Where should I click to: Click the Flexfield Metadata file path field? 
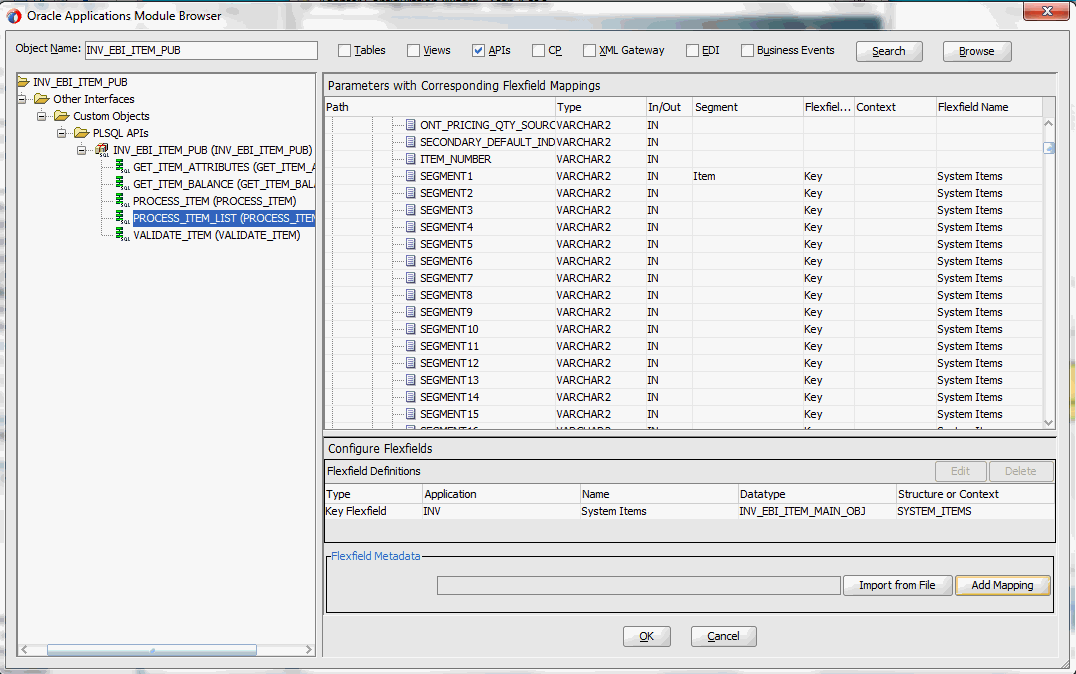pyautogui.click(x=638, y=585)
